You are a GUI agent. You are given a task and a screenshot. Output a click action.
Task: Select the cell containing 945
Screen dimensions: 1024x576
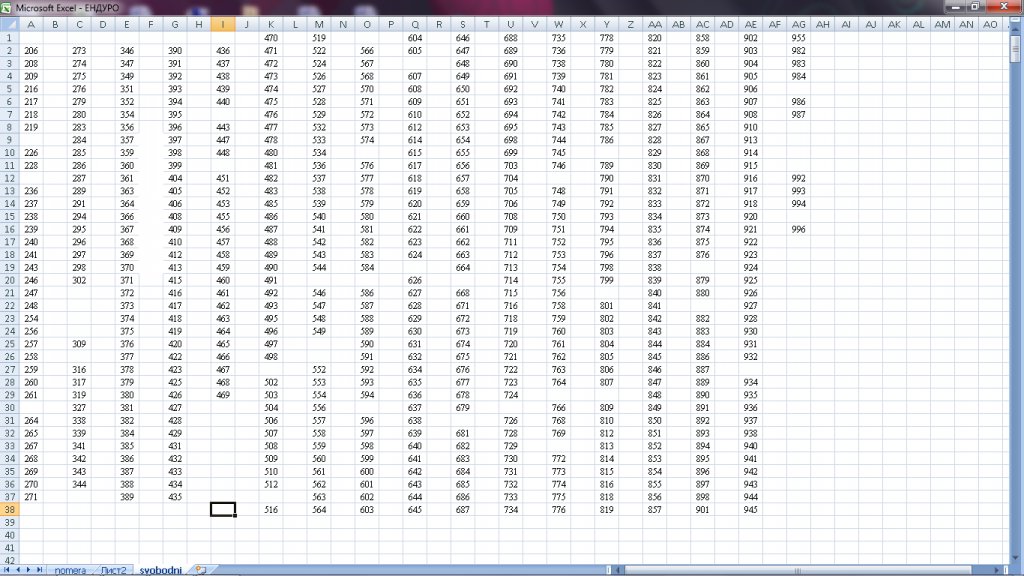coord(750,509)
